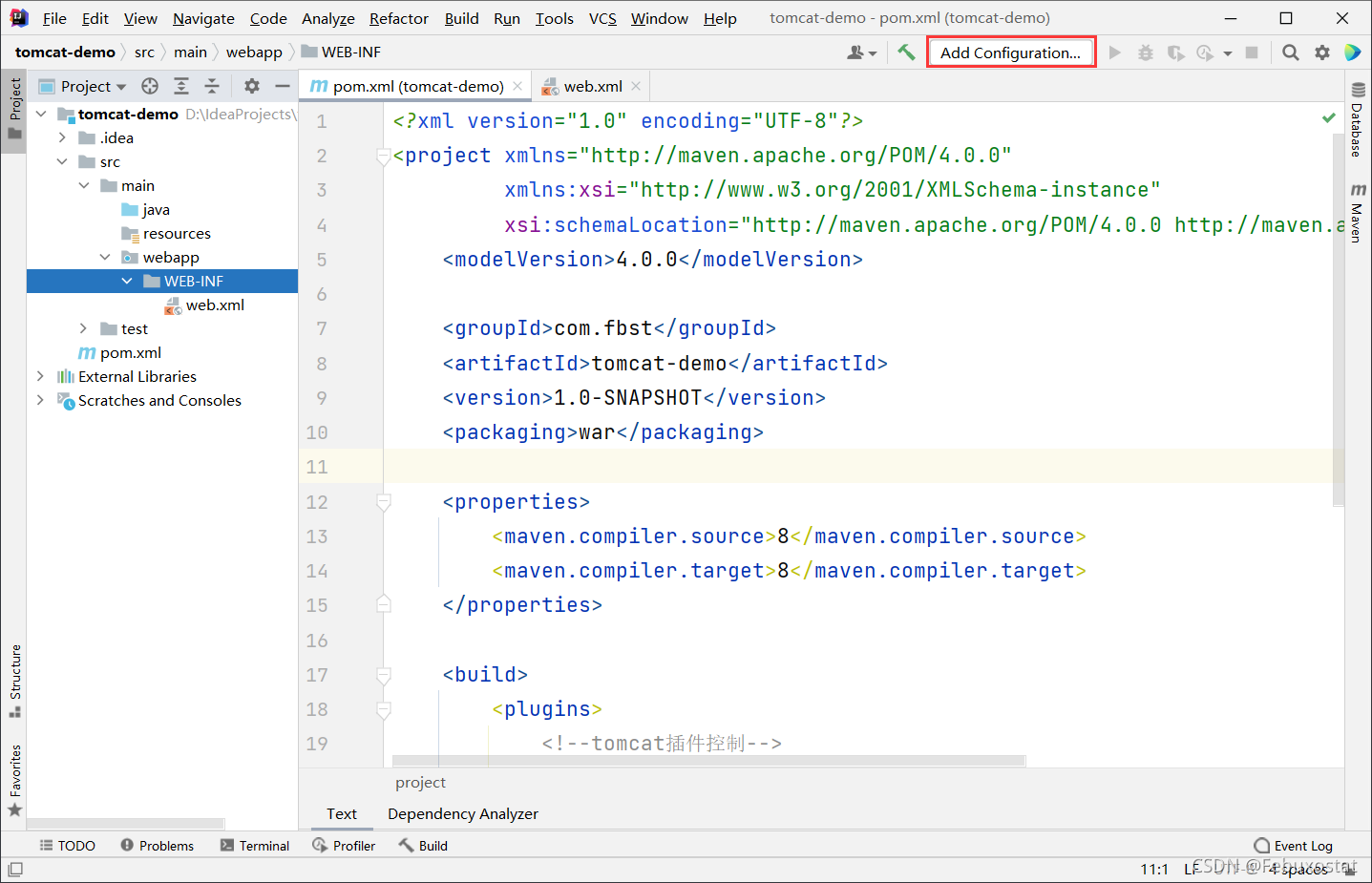Collapse the main folder

(x=84, y=185)
